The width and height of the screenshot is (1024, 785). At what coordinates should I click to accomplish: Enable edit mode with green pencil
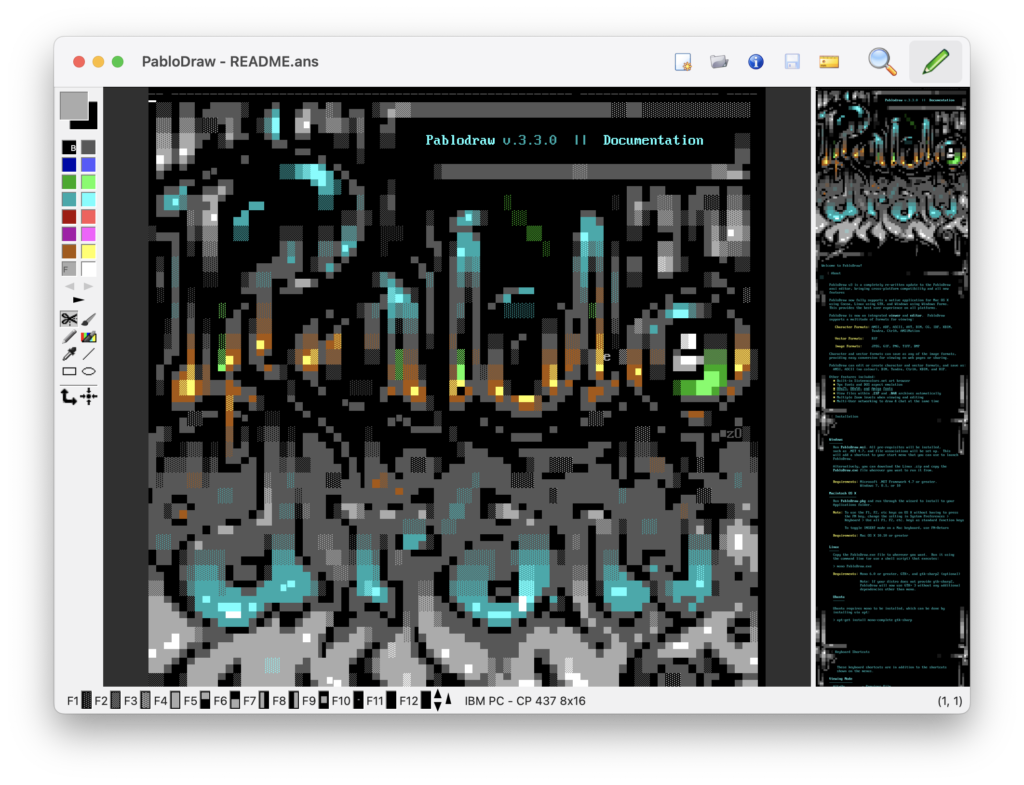coord(935,61)
